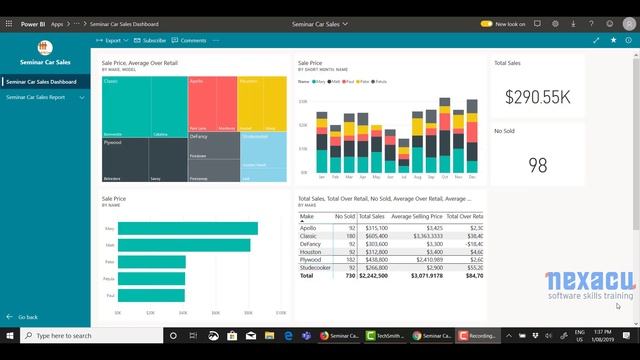Click the July stacked column in Sale Price chart
The image size is (640, 360).
point(404,156)
